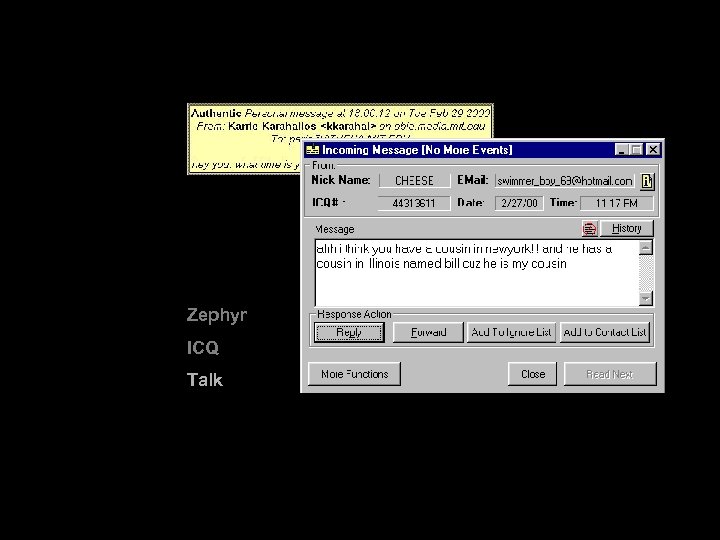Add sender to Ignore List
The width and height of the screenshot is (720, 540).
[511, 332]
